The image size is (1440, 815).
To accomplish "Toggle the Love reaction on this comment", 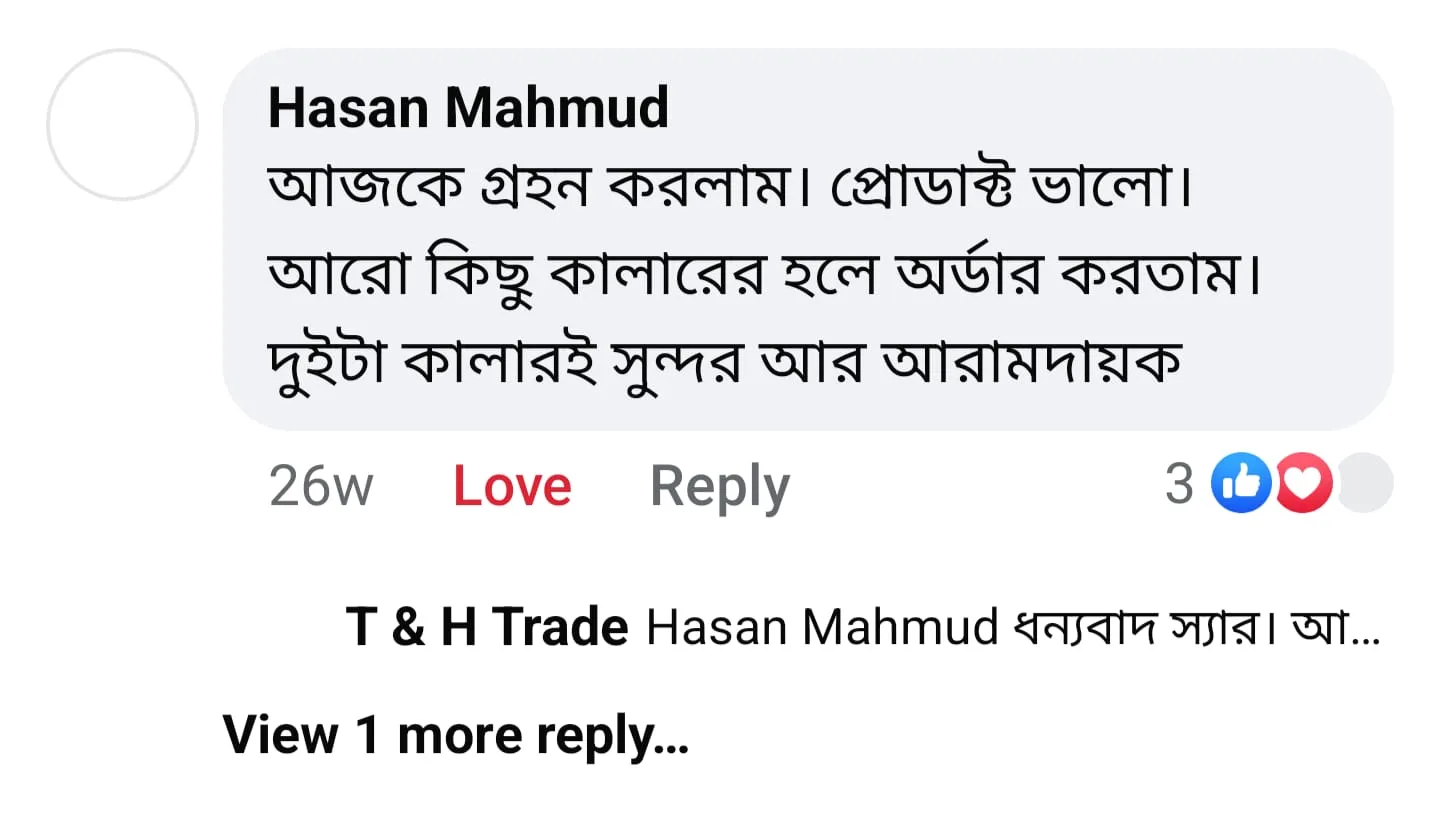I will pos(512,487).
